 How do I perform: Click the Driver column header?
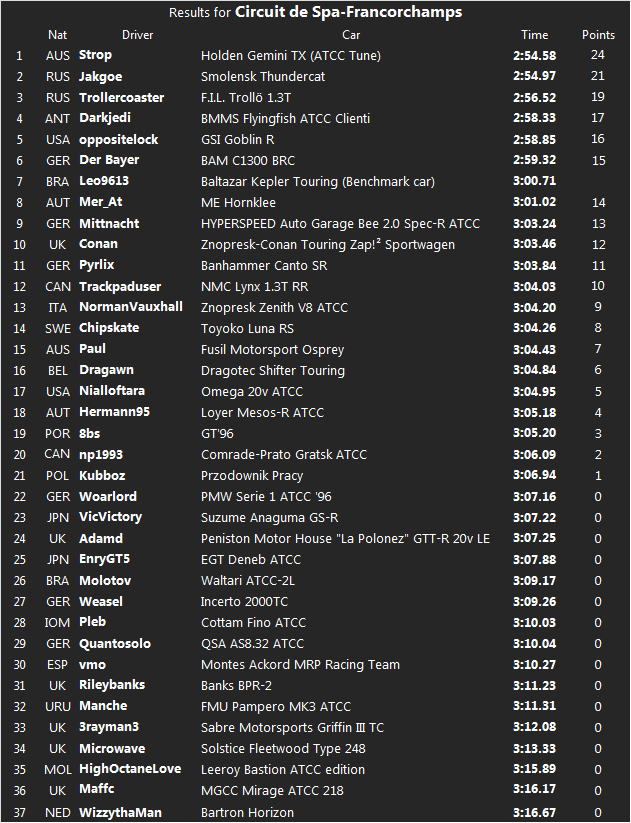click(x=138, y=35)
